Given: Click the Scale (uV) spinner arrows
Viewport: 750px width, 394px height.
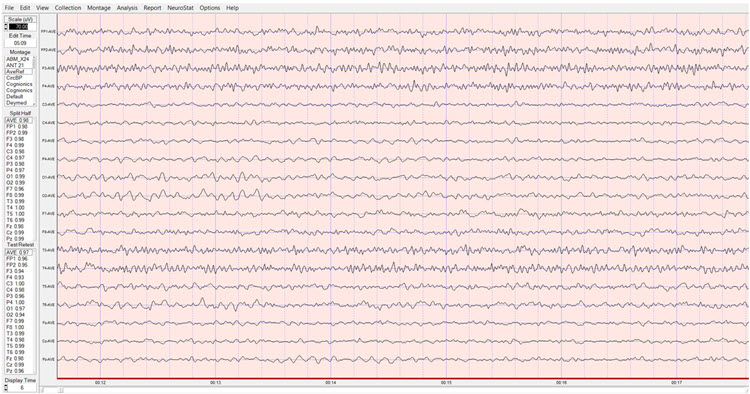Looking at the screenshot, I should click(6, 27).
